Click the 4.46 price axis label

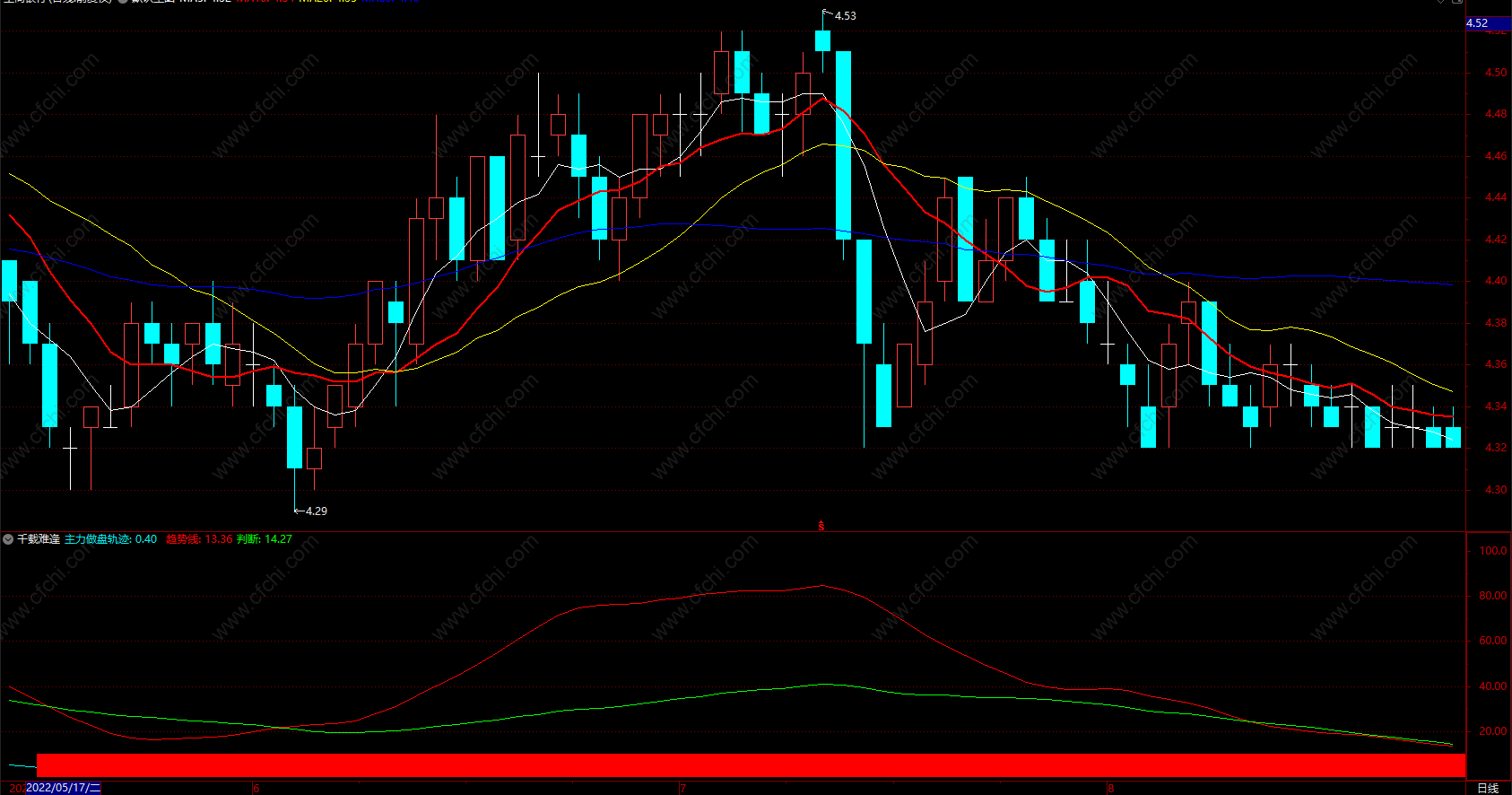pos(1496,156)
